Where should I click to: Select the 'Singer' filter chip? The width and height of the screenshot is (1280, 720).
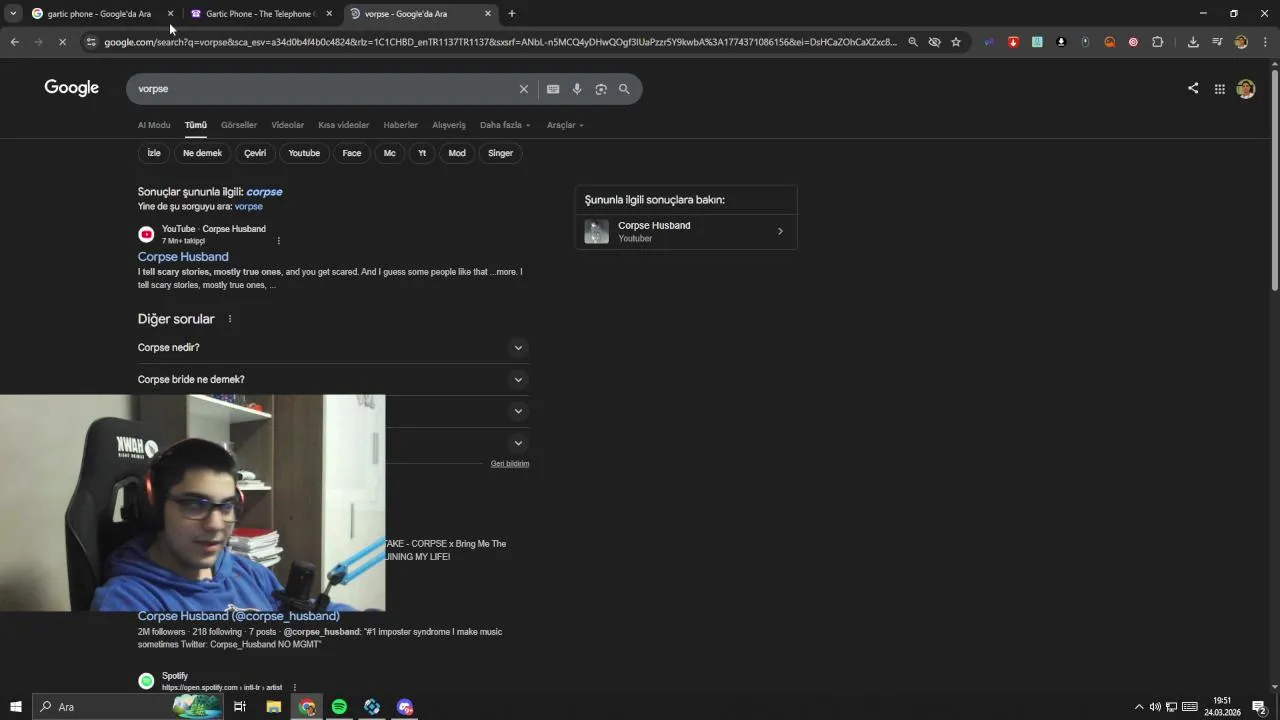coord(500,153)
